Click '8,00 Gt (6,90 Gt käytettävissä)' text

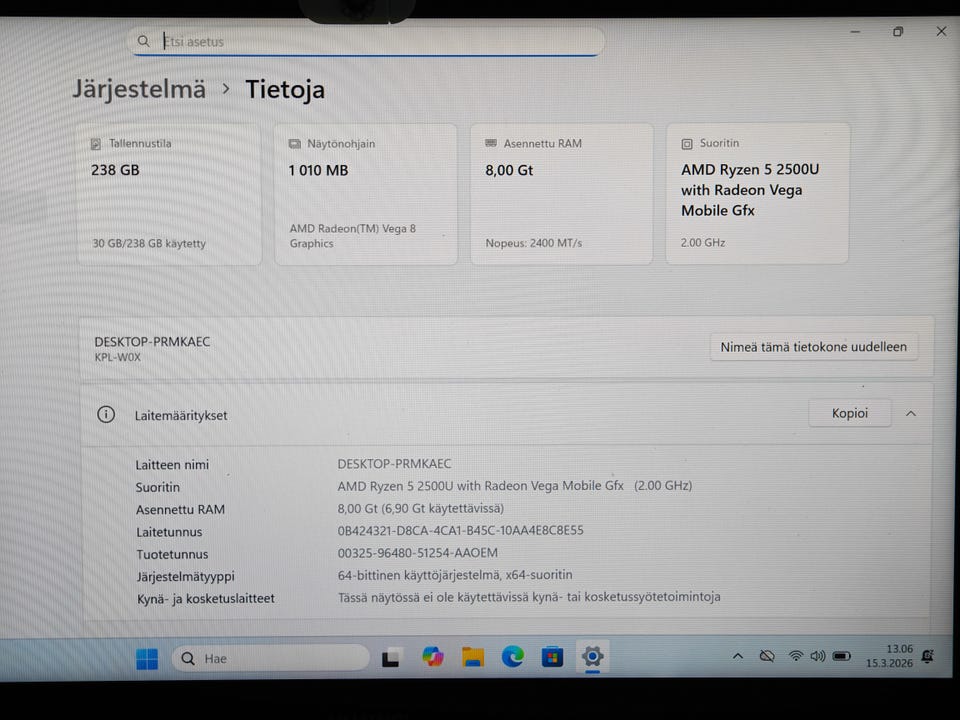pyautogui.click(x=421, y=508)
